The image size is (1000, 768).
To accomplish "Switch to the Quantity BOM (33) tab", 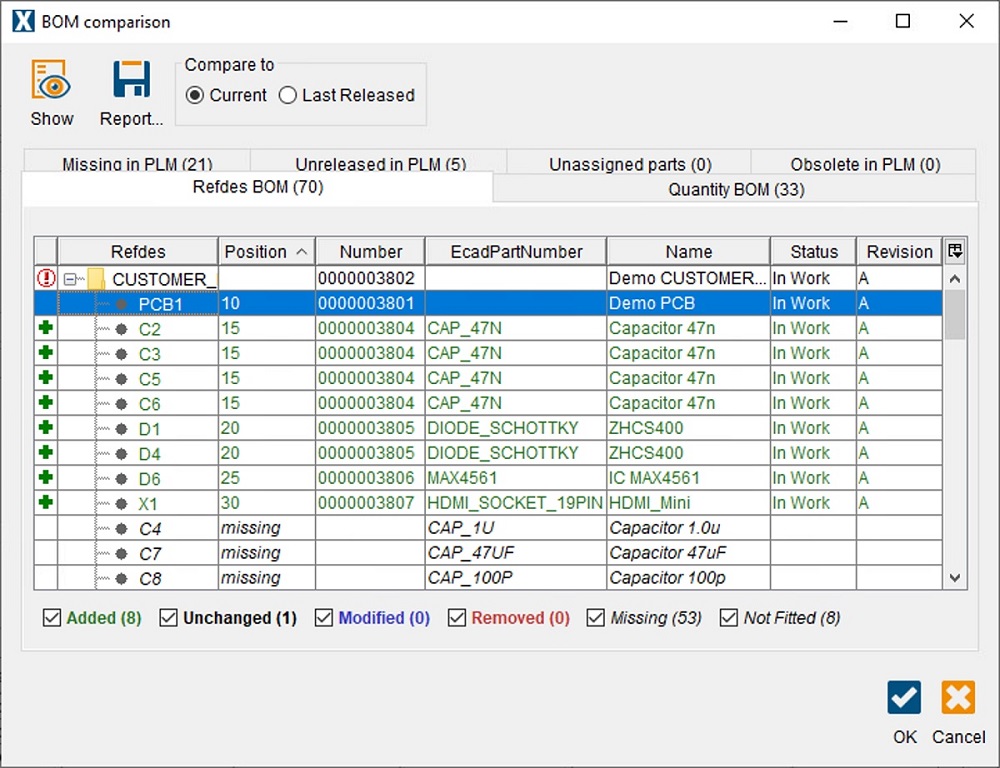I will [x=735, y=189].
